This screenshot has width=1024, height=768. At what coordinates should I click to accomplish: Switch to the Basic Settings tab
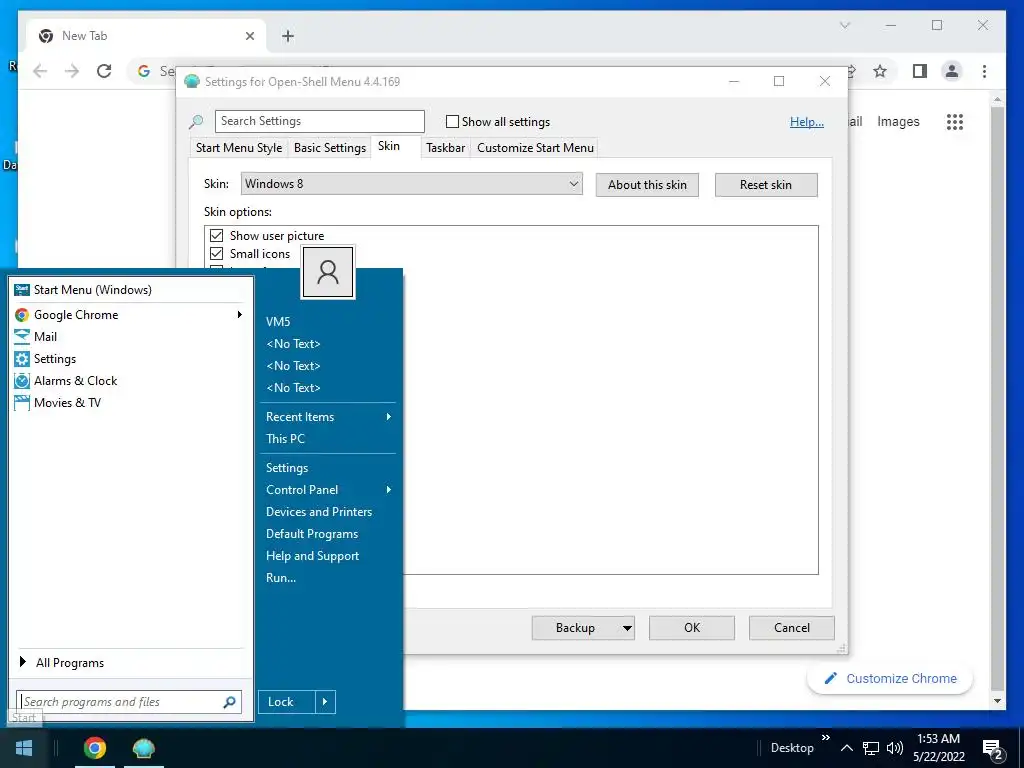[x=330, y=148]
